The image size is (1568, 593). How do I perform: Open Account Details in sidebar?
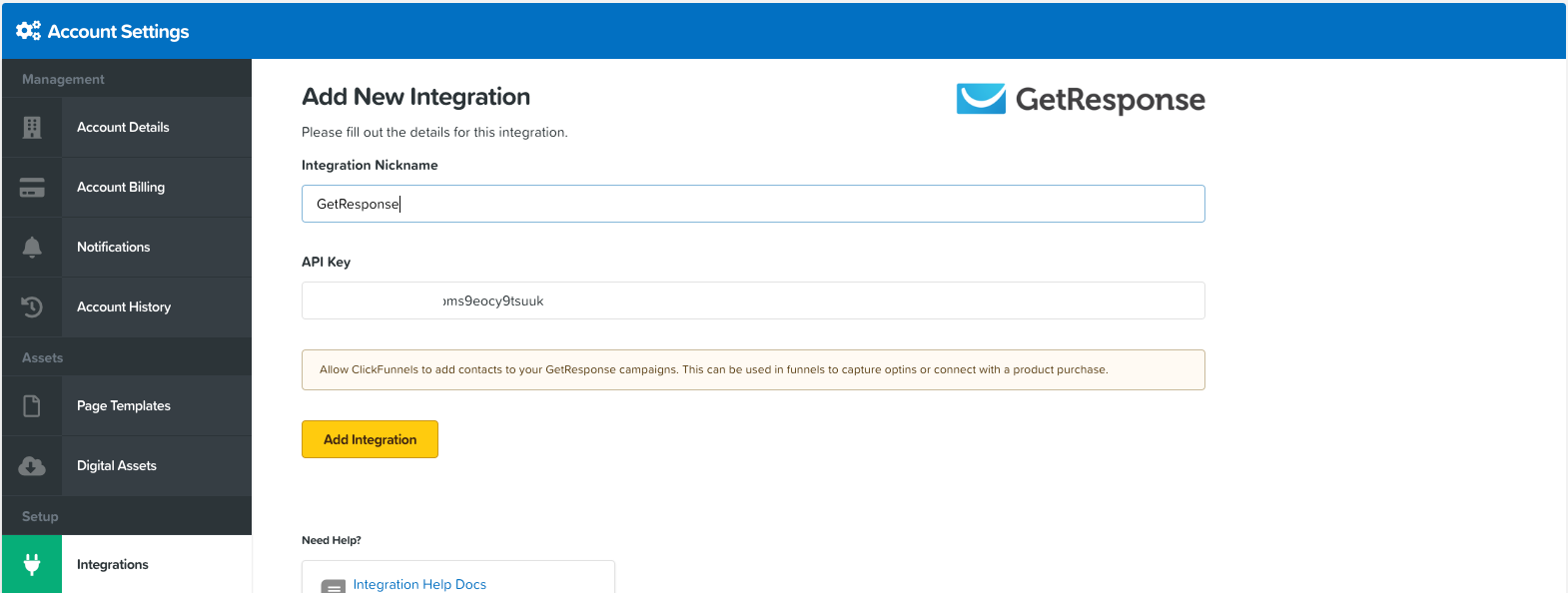[x=123, y=127]
